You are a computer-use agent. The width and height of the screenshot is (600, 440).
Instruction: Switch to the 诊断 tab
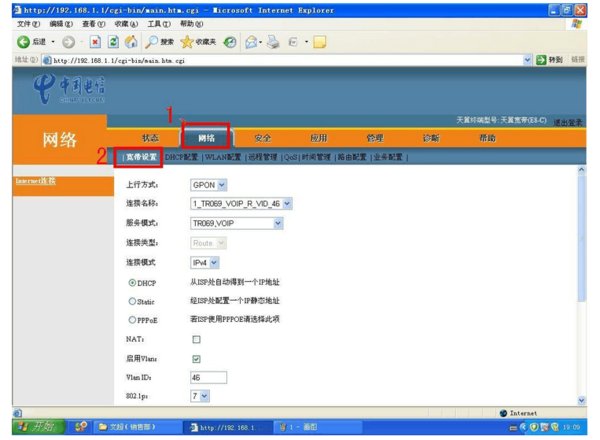point(431,138)
